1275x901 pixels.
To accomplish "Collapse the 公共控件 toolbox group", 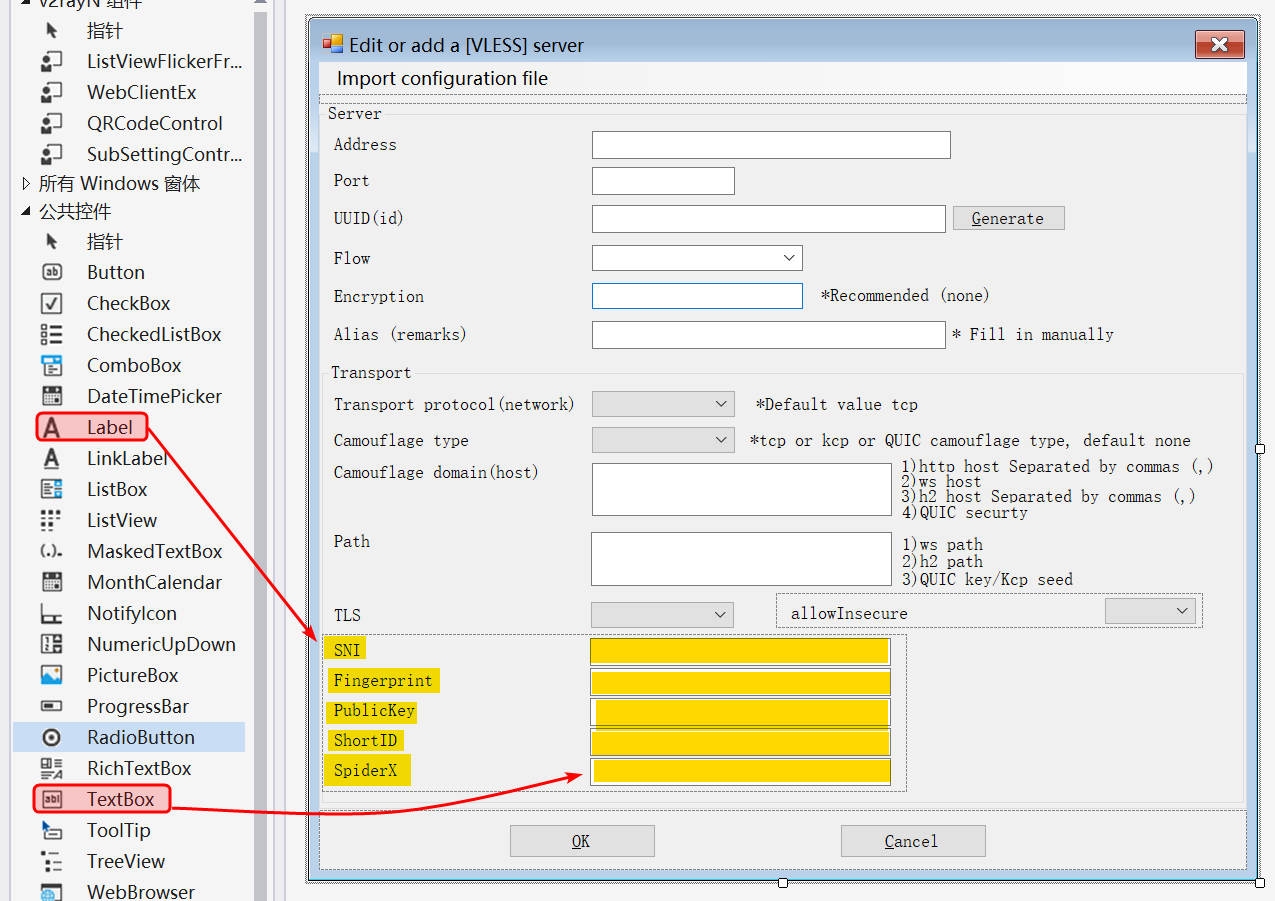I will click(x=26, y=212).
